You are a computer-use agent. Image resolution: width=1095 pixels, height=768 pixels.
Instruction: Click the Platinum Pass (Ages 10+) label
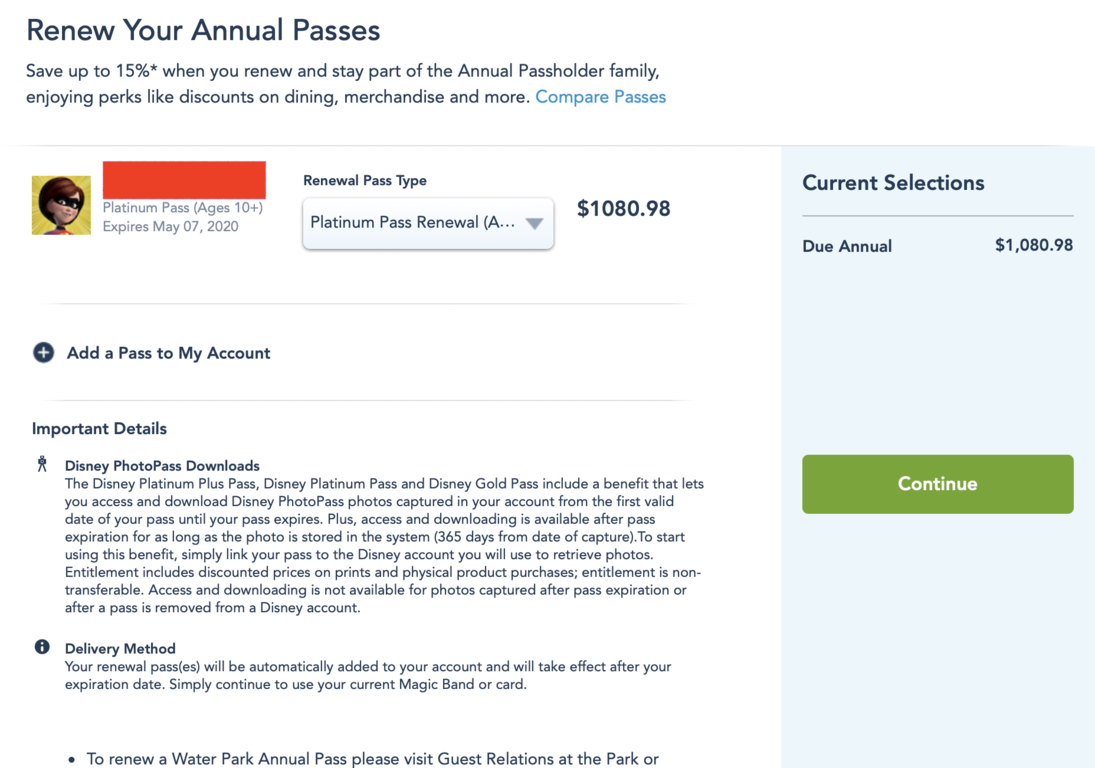183,208
